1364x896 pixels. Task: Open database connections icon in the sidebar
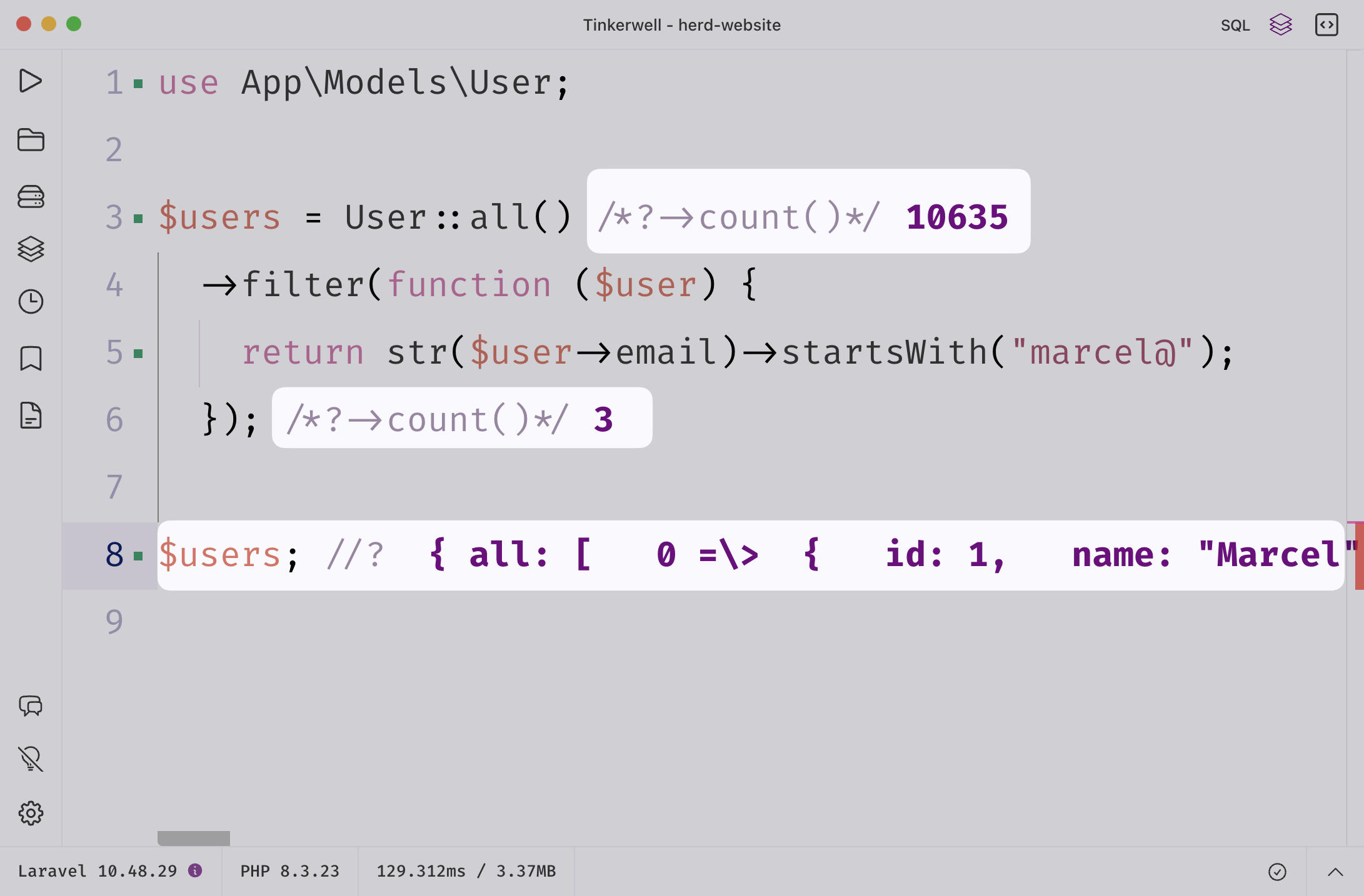point(30,197)
